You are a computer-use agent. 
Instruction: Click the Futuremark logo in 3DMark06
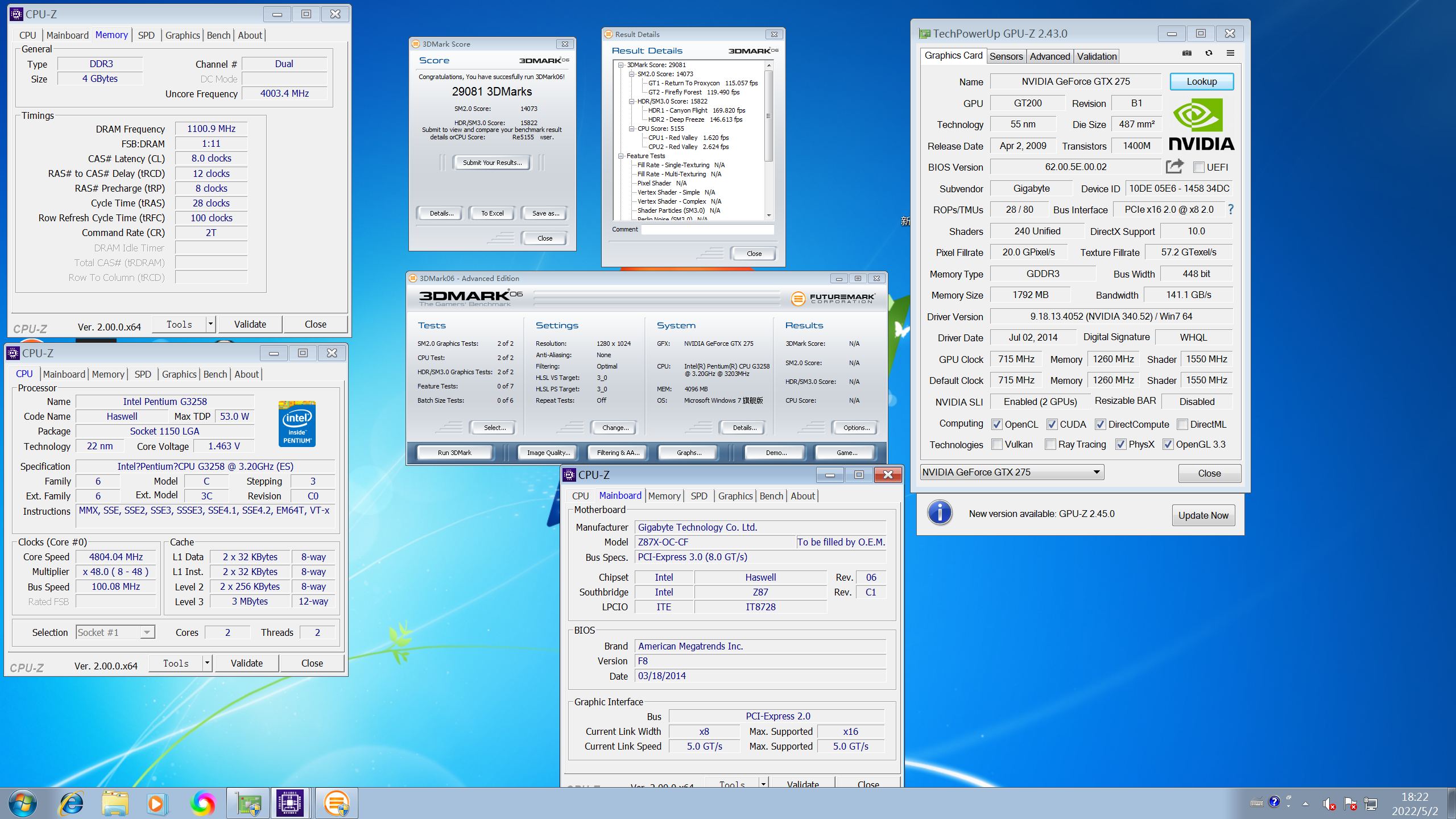point(833,297)
